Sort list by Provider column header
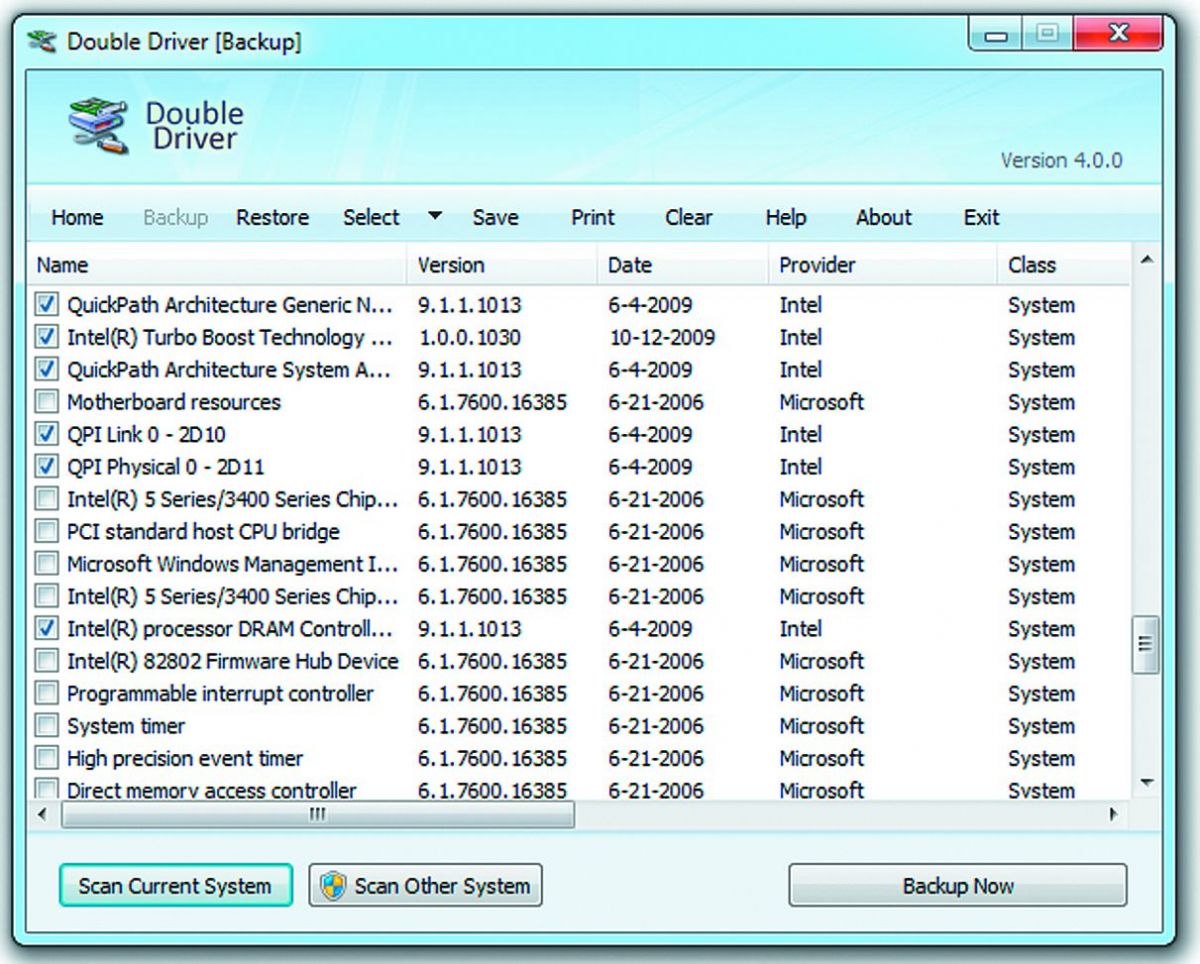1200x964 pixels. [x=883, y=265]
